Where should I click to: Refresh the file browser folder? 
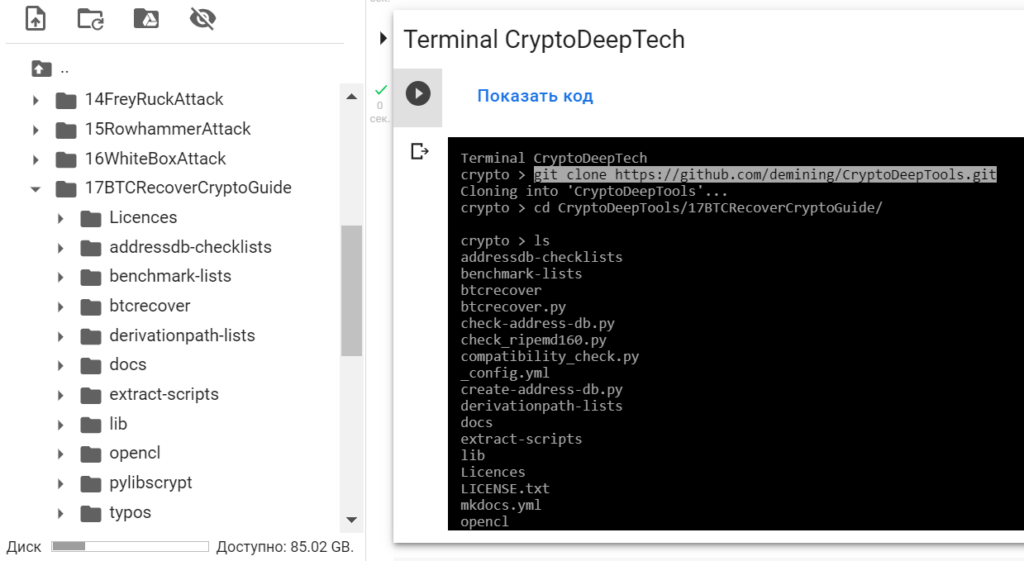tap(91, 18)
